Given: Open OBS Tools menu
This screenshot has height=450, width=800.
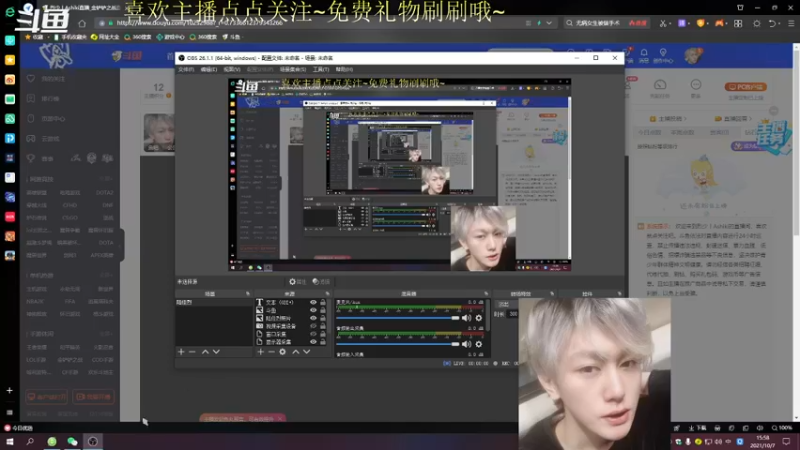Looking at the screenshot, I should [321, 69].
